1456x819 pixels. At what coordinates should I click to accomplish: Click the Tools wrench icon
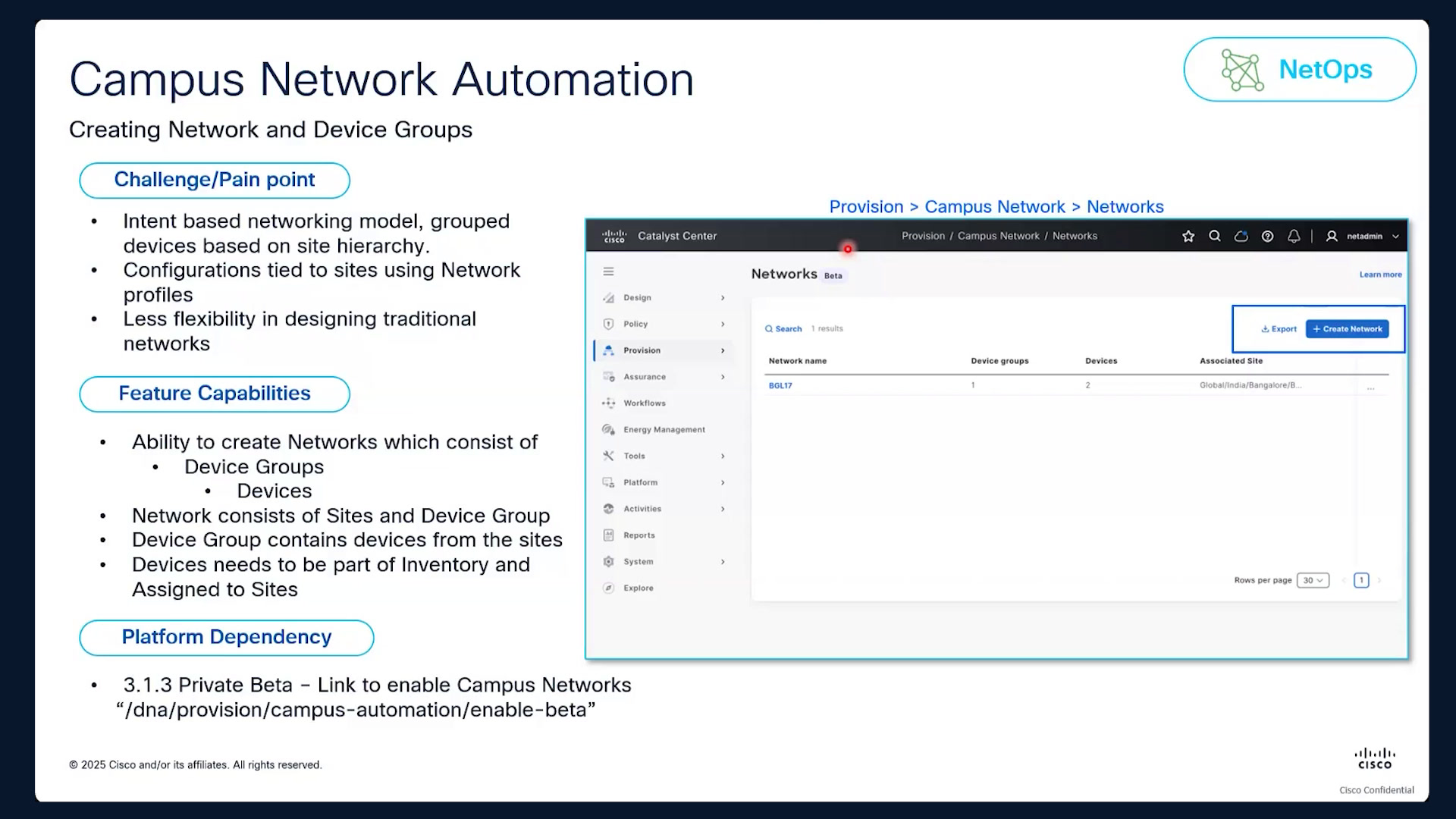[x=608, y=456]
